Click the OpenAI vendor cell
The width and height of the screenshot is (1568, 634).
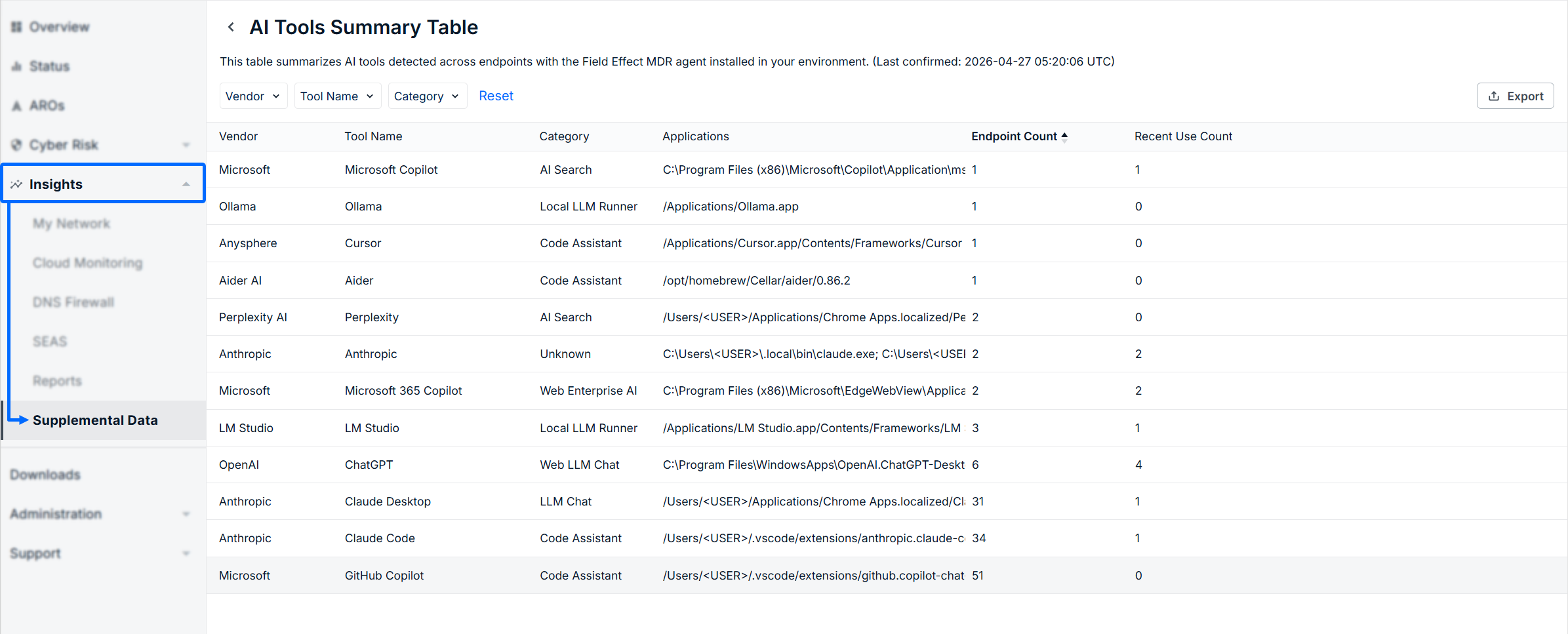pos(239,465)
